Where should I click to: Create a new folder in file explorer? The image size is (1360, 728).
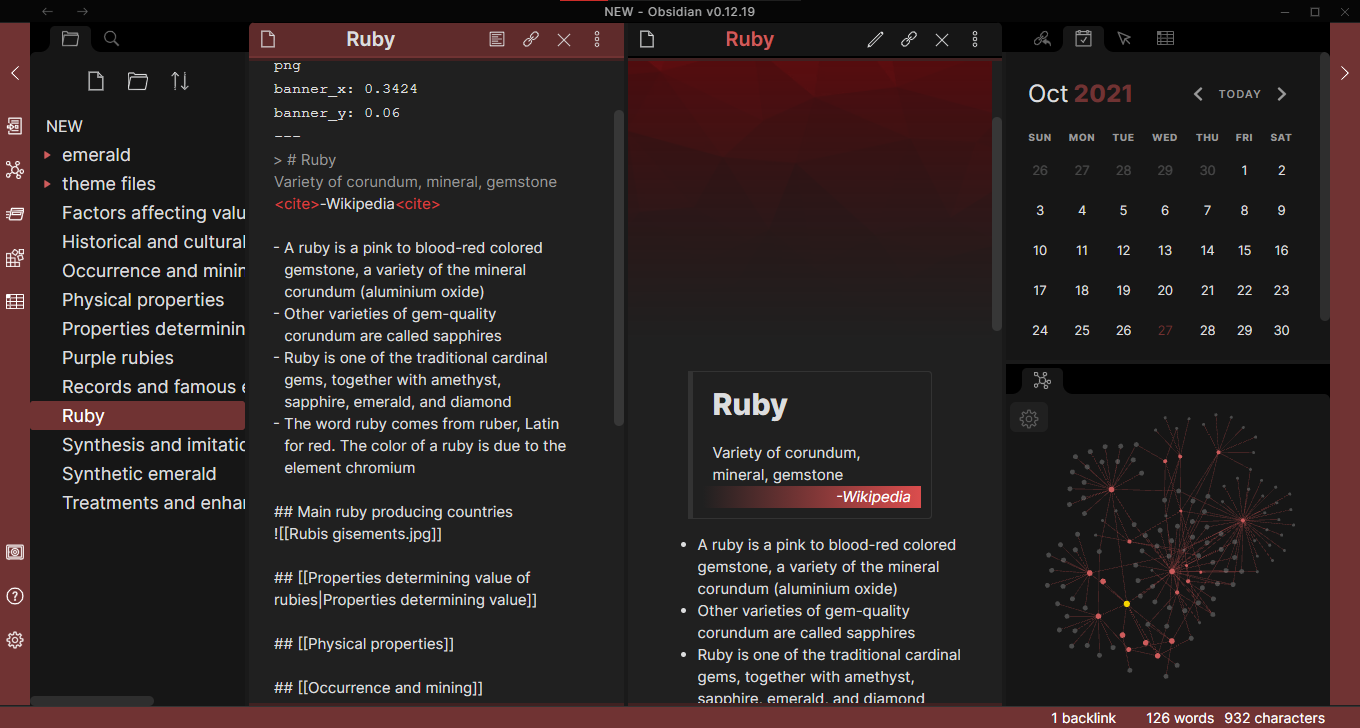[x=138, y=81]
